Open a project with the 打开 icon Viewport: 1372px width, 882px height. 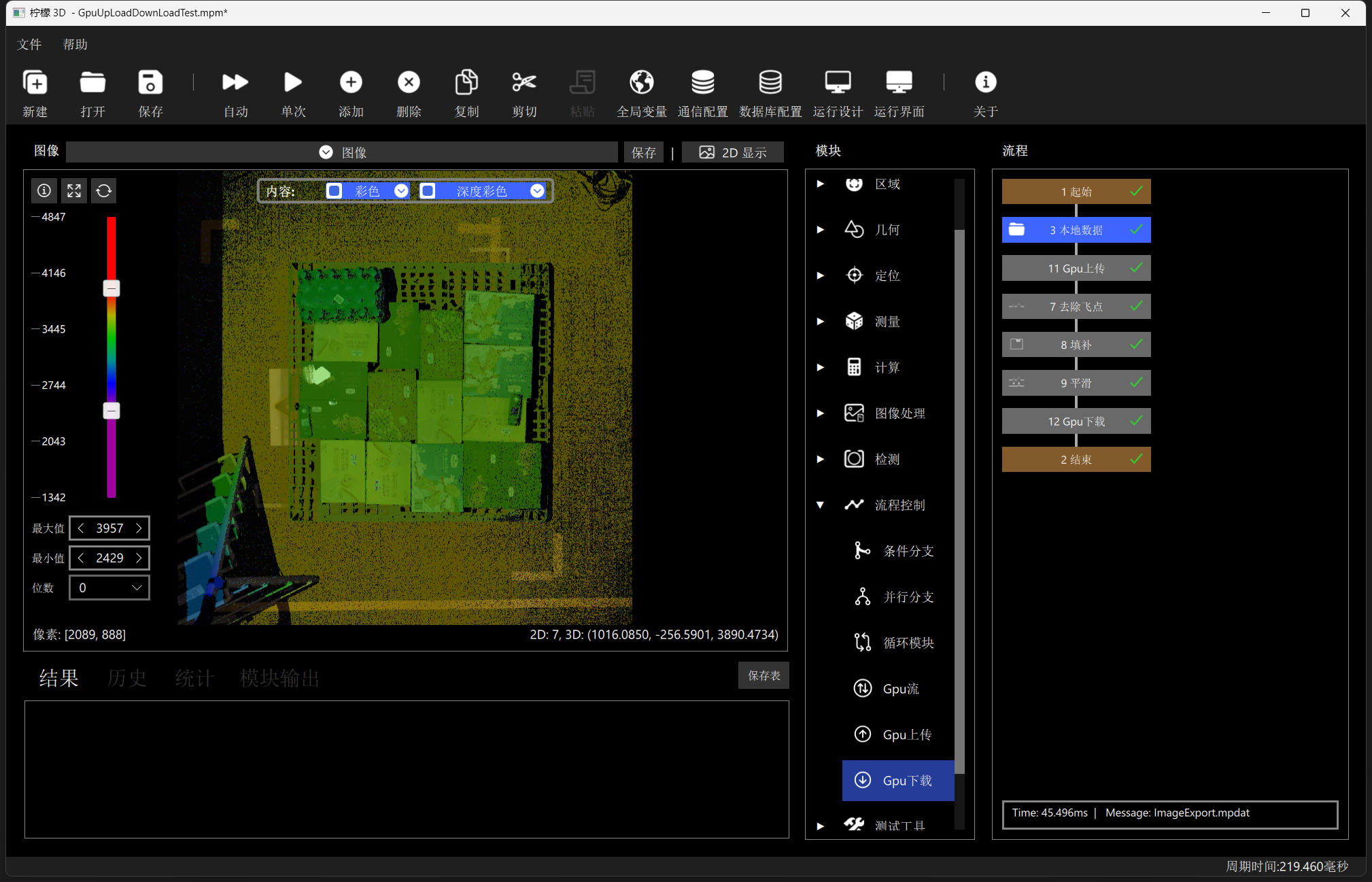tap(92, 82)
